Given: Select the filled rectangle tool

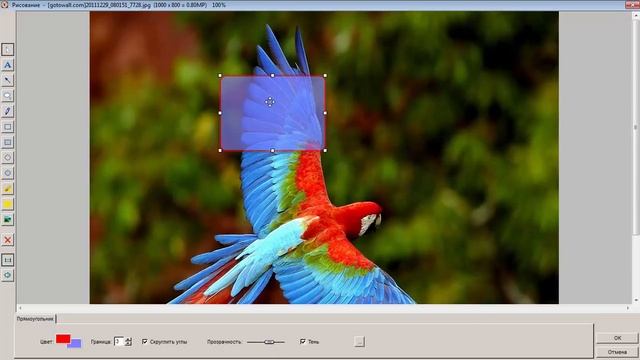Looking at the screenshot, I should (x=7, y=142).
